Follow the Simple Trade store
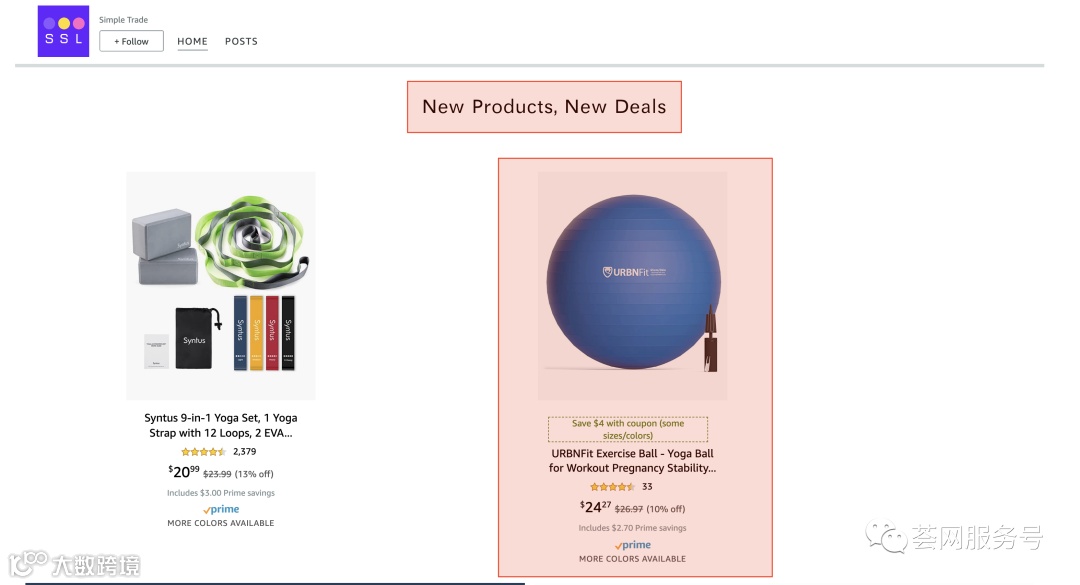The image size is (1080, 585). point(131,41)
